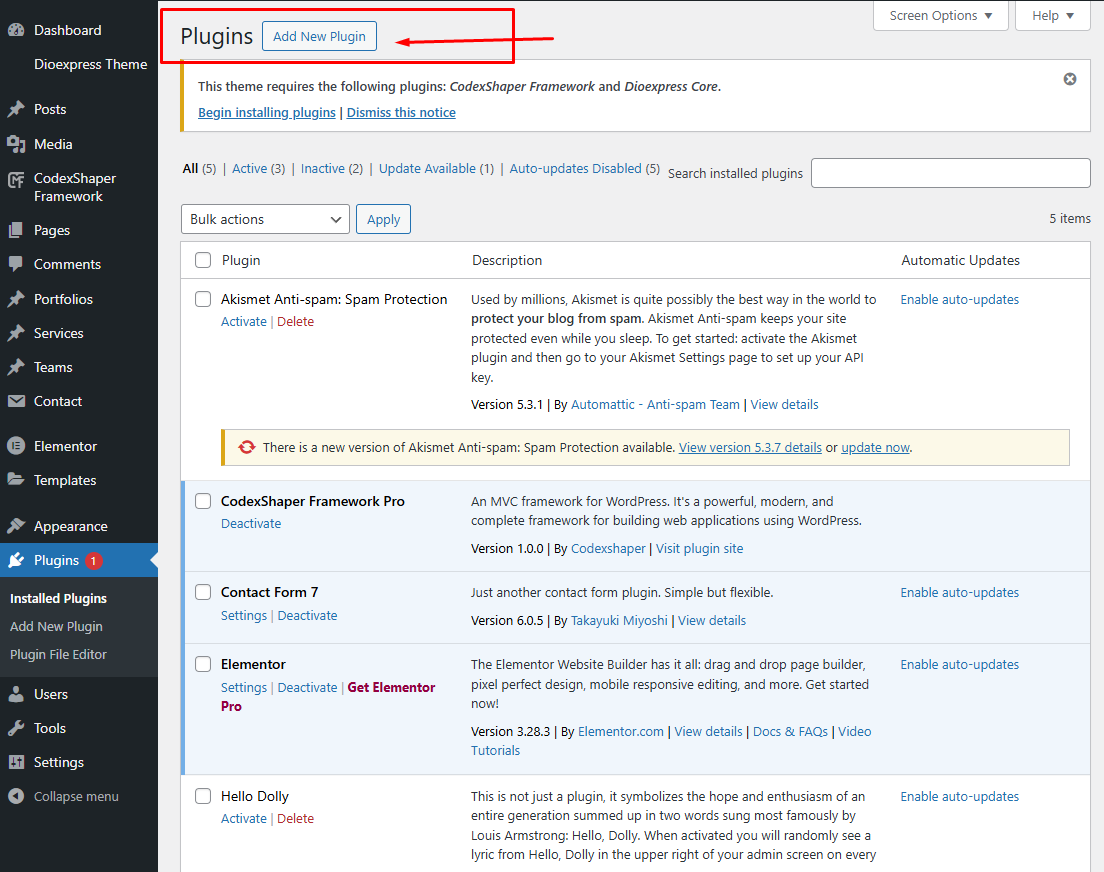The image size is (1104, 872).
Task: Tick the Akismet Anti-spam plugin checkbox
Action: click(x=203, y=299)
